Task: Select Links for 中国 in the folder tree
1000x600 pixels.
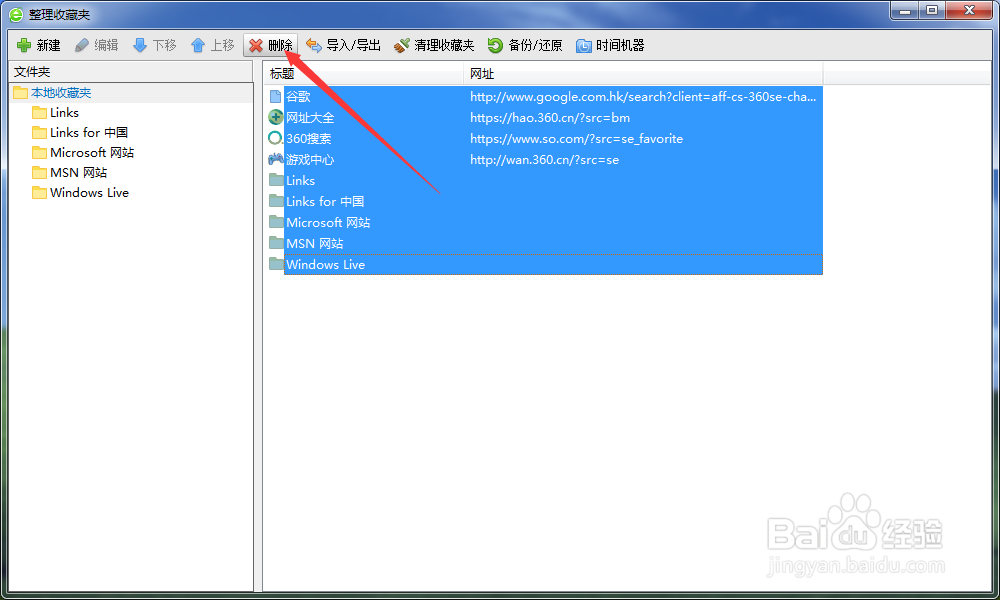Action: pyautogui.click(x=89, y=133)
